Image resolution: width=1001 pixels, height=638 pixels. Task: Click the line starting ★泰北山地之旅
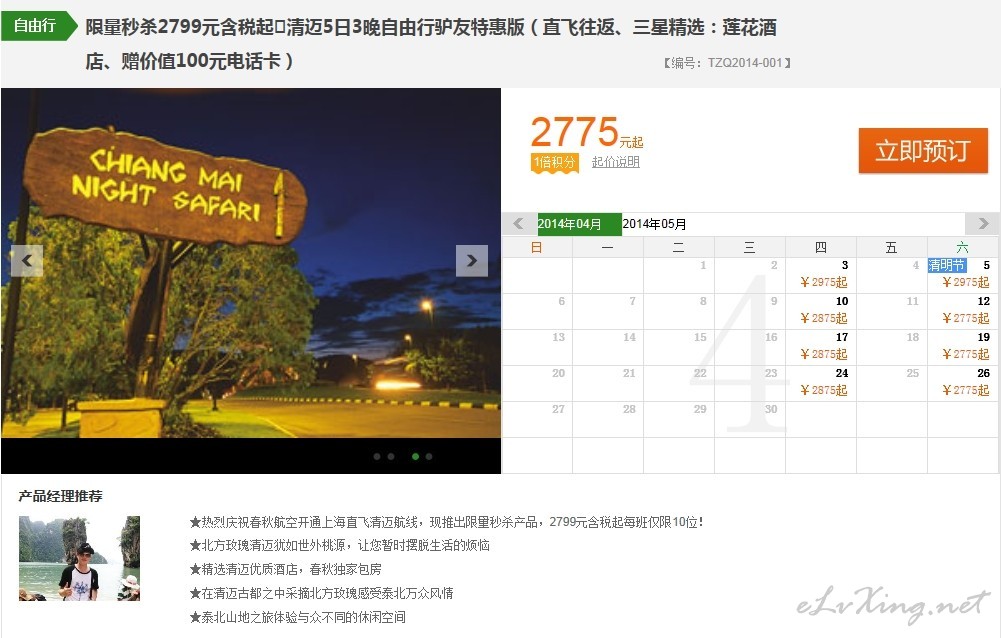[297, 617]
